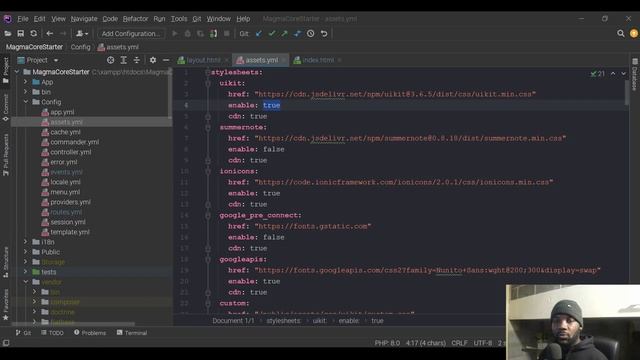Fold the summernote block in gutter
The height and width of the screenshot is (360, 640).
click(x=208, y=127)
